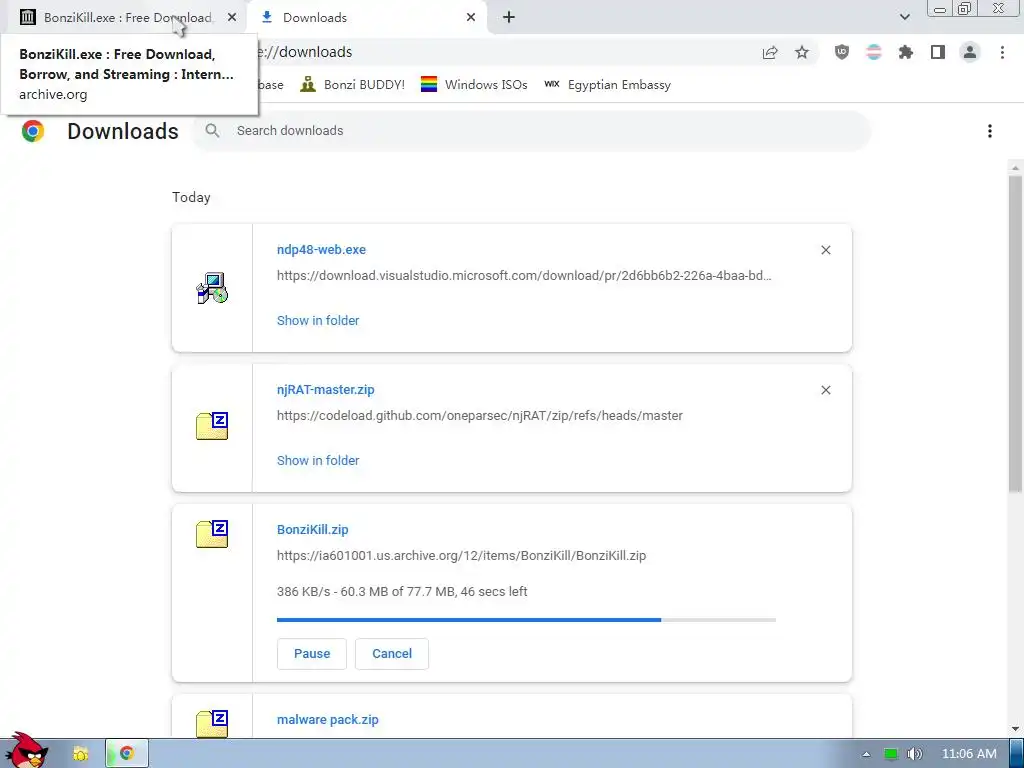The image size is (1024, 768).
Task: Click the Search downloads field
Action: [x=532, y=131]
